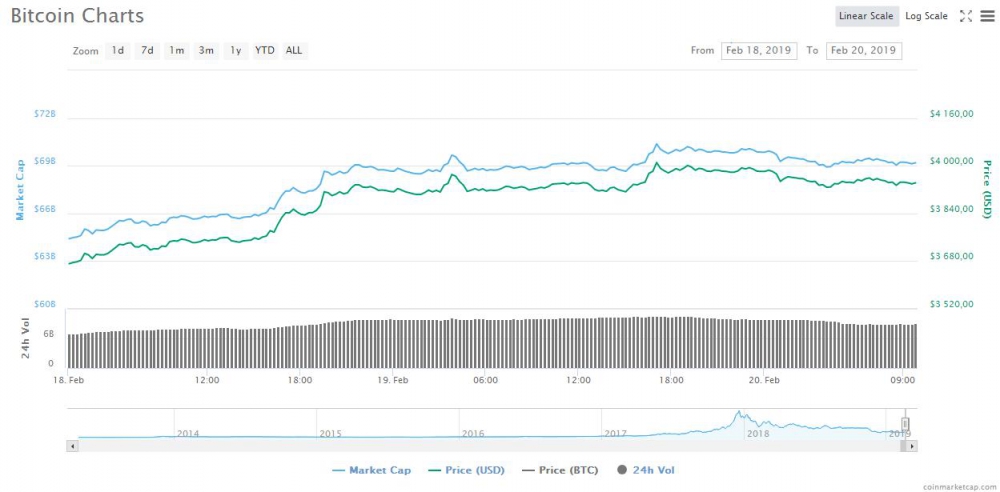Viewport: 1000px width, 492px height.
Task: Click the 2014 label in the navigator
Action: [x=188, y=433]
